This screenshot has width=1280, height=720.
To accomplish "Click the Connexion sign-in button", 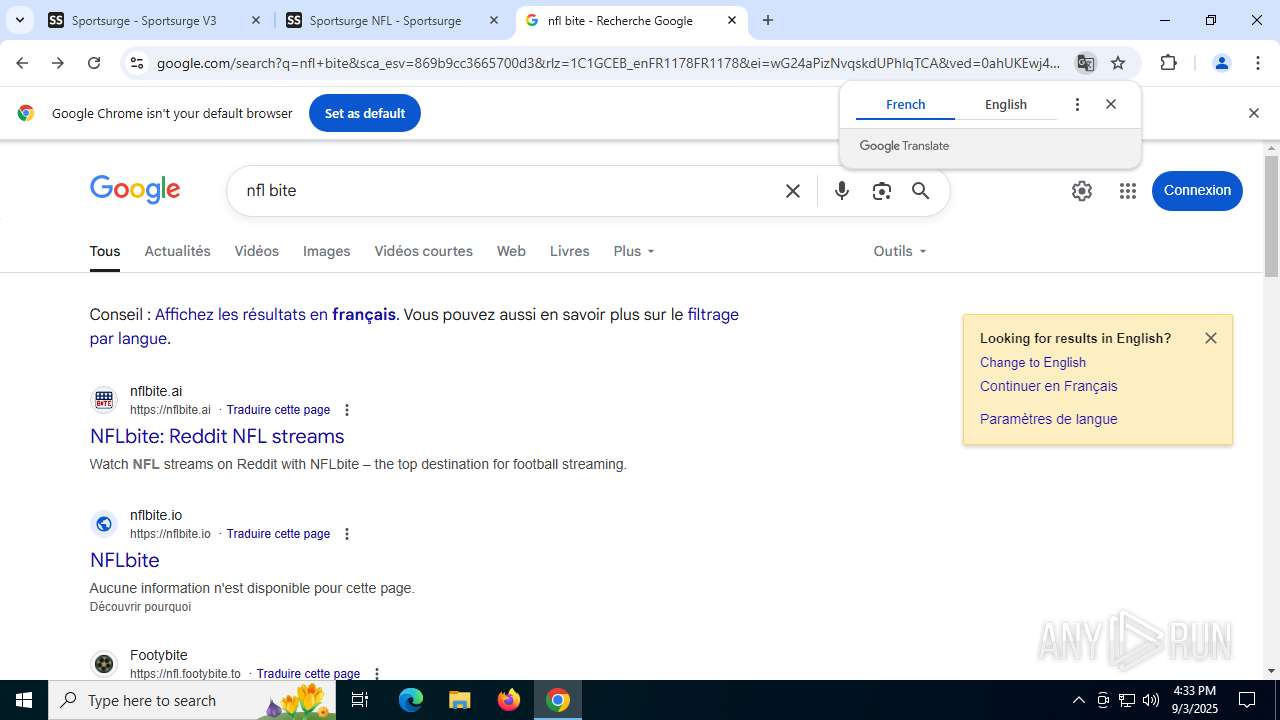I will click(1197, 190).
